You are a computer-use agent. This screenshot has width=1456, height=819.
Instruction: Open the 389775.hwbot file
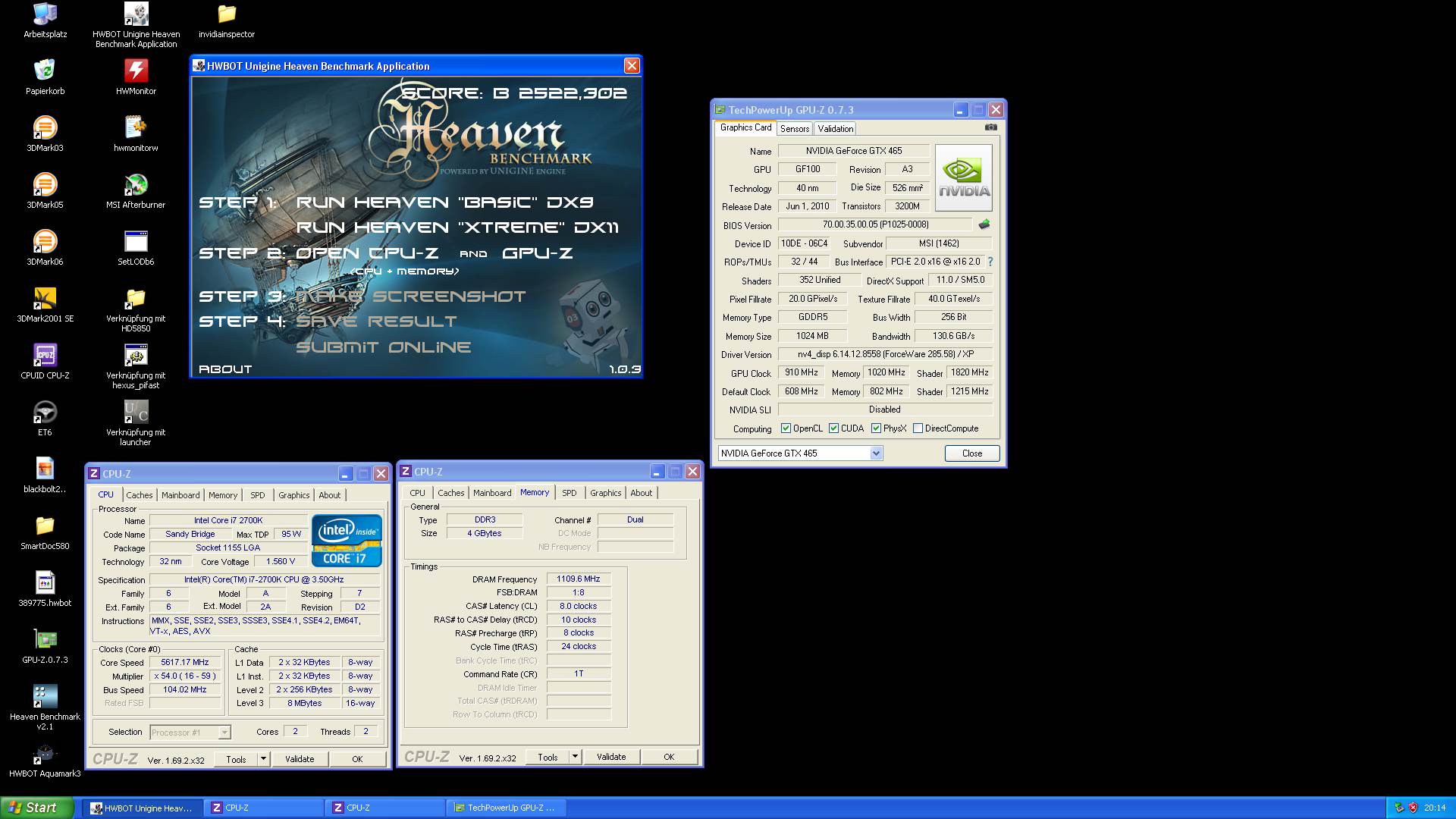pyautogui.click(x=45, y=589)
